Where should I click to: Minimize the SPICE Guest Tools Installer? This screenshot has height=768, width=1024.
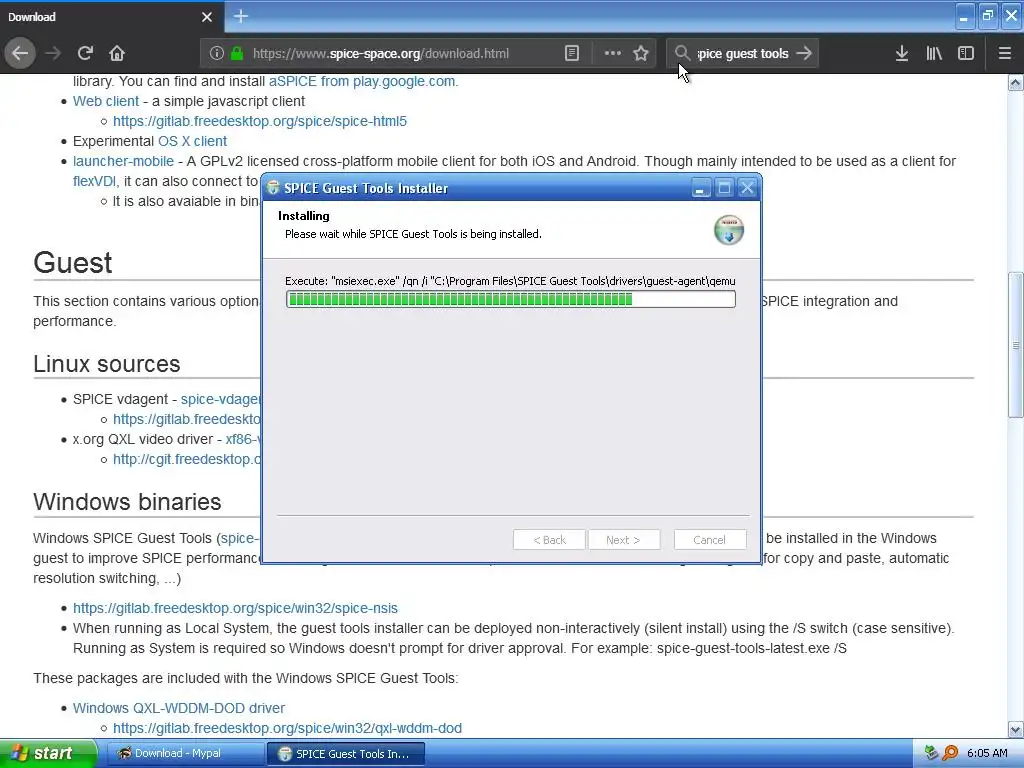[x=701, y=188]
